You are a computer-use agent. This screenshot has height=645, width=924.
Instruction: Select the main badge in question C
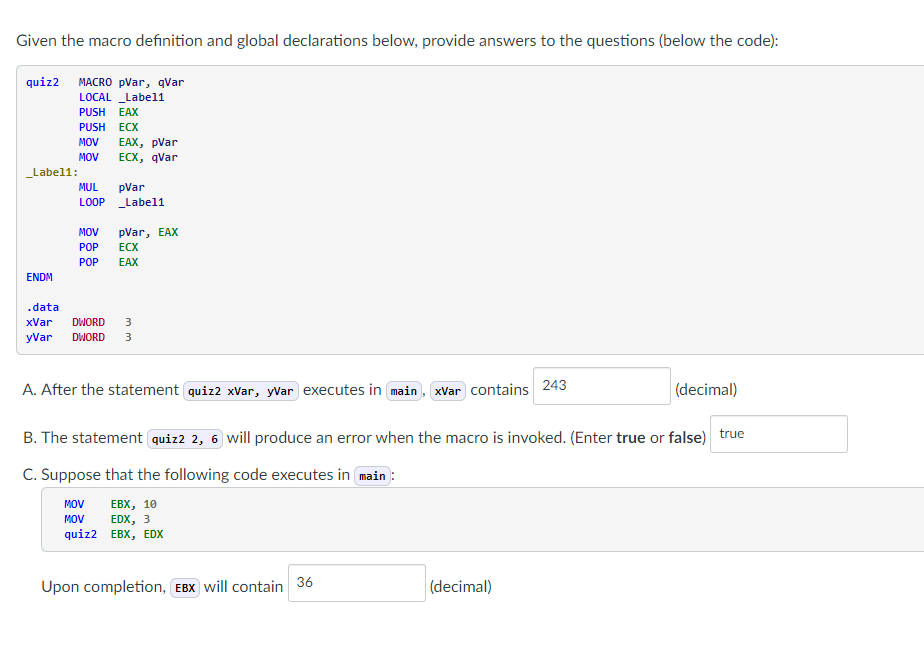point(372,476)
